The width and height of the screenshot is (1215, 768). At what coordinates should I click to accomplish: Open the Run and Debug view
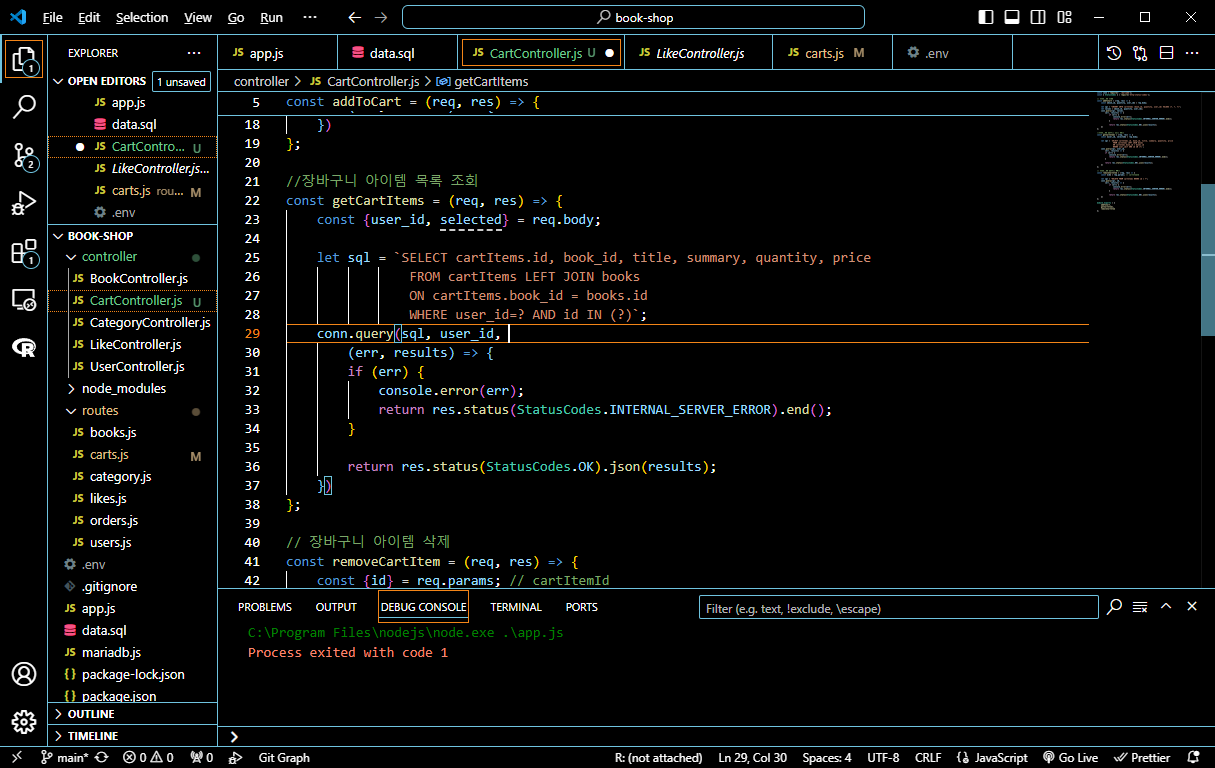(x=24, y=203)
